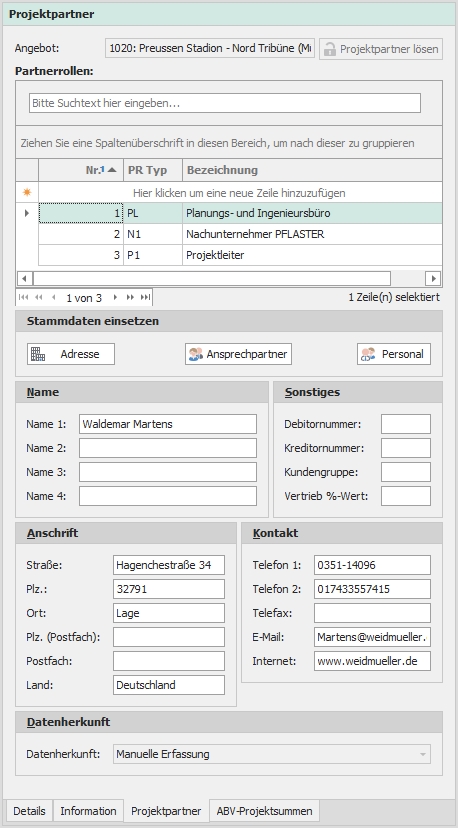Select the Projektpartner tab
This screenshot has height=828, width=458.
166,811
